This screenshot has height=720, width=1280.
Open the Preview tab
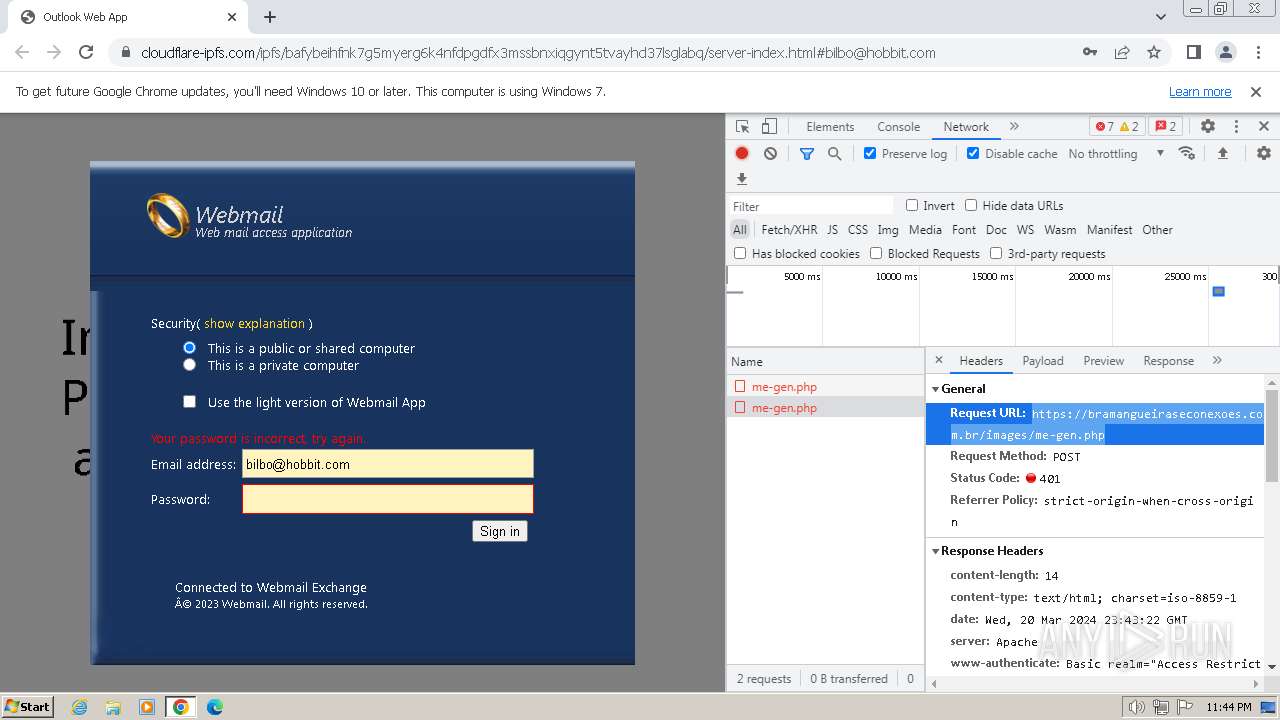(x=1103, y=360)
